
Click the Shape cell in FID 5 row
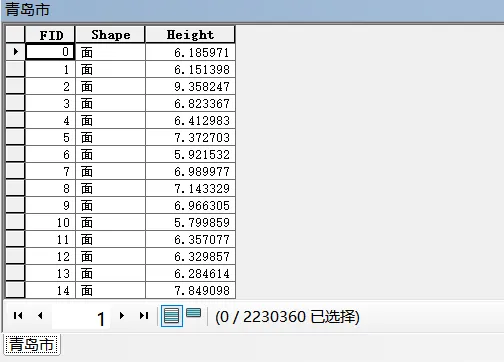pyautogui.click(x=110, y=137)
